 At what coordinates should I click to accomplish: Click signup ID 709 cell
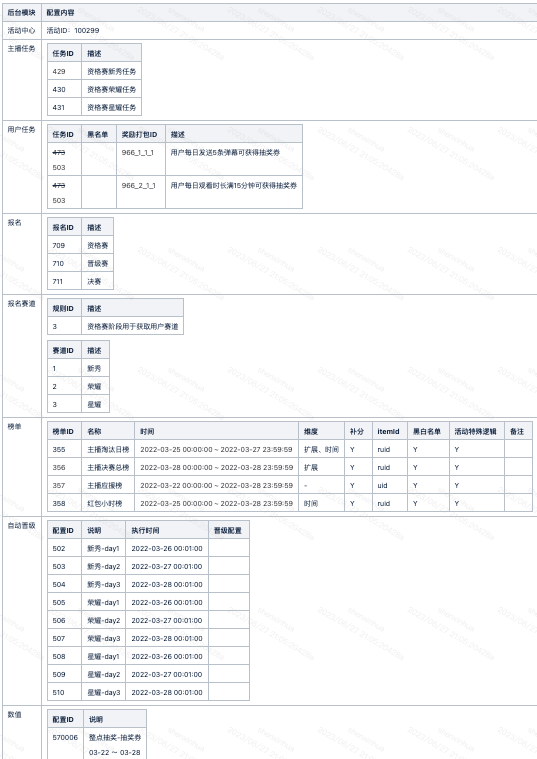click(x=64, y=245)
